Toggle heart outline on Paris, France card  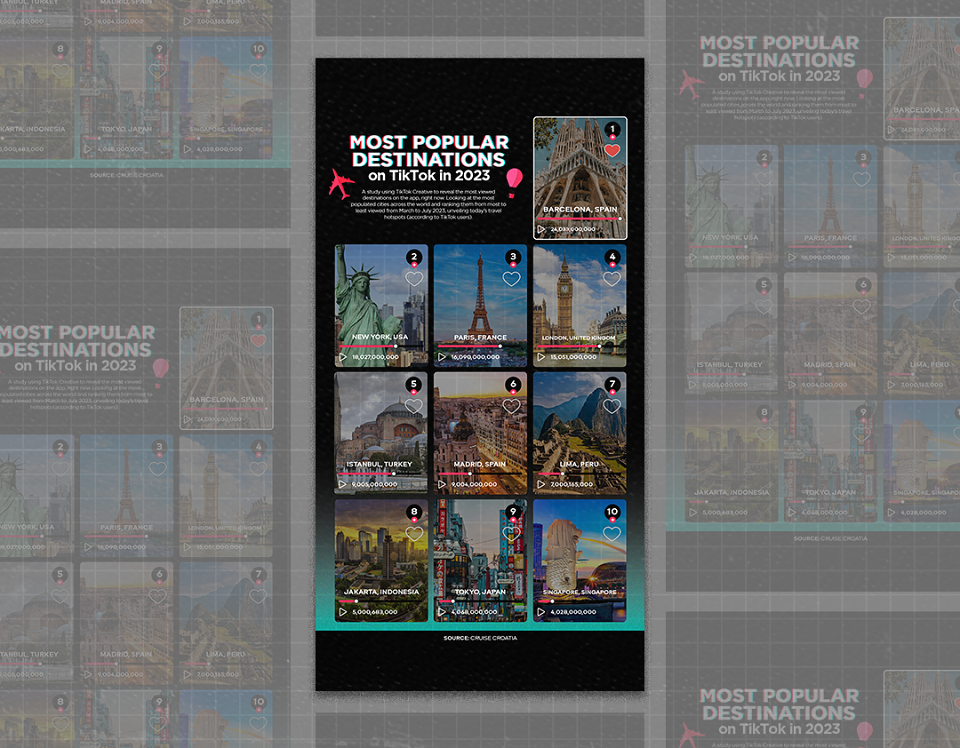[512, 279]
